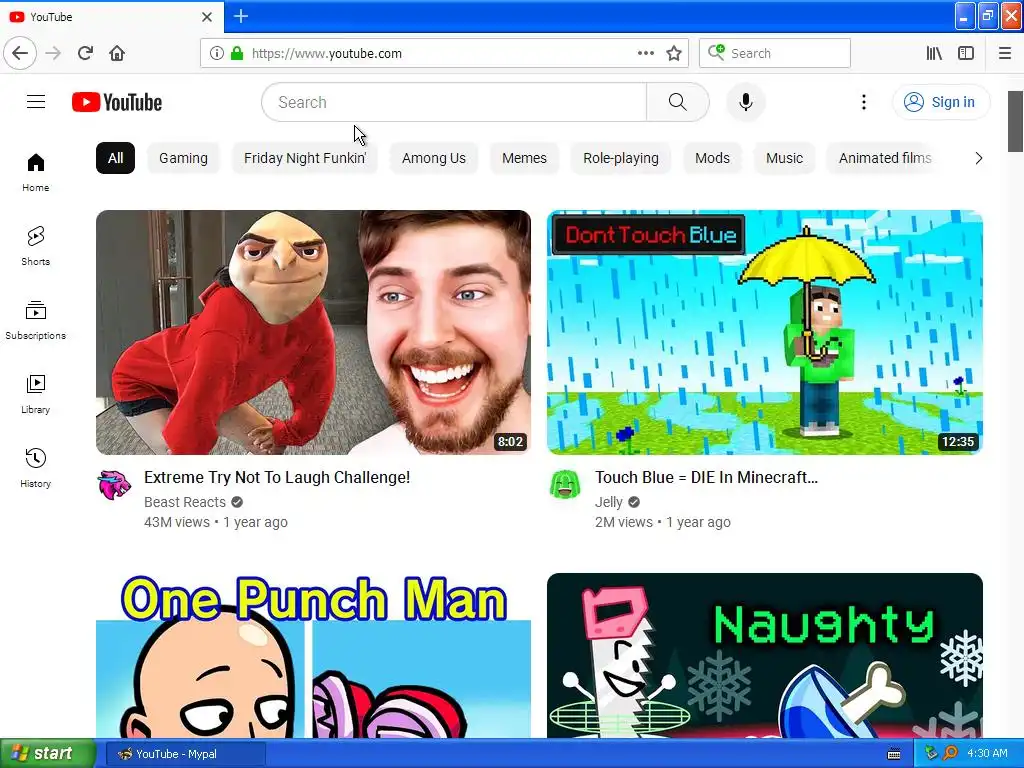Select the Mods chip
The height and width of the screenshot is (768, 1024).
[712, 158]
